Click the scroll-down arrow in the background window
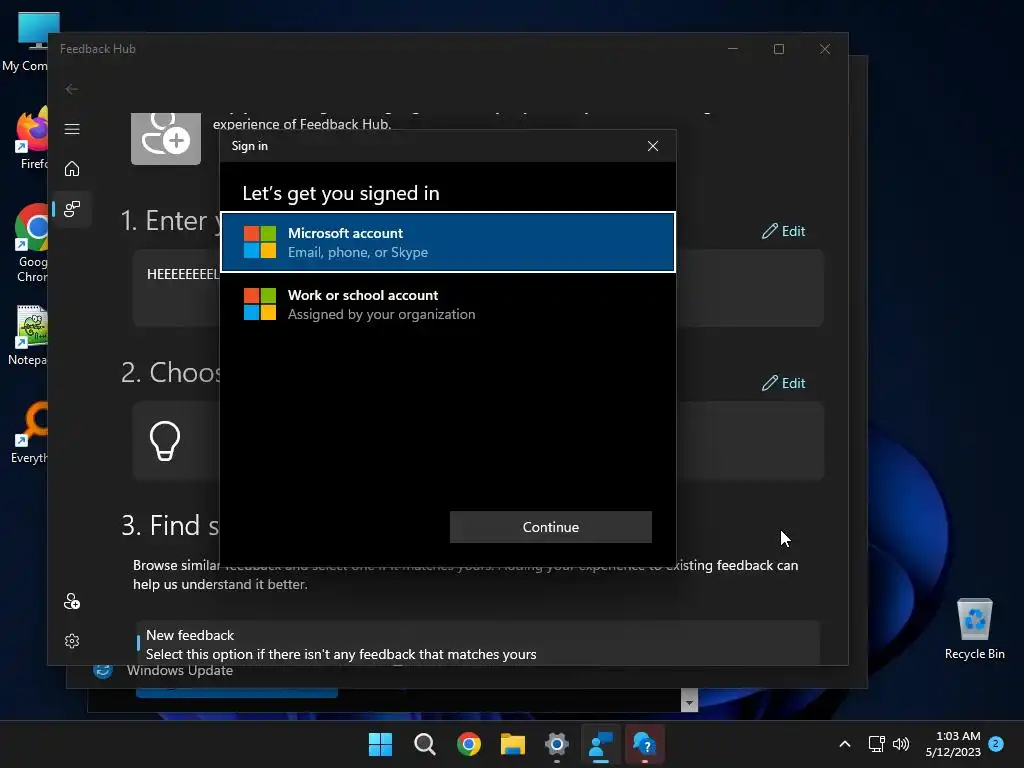Image resolution: width=1024 pixels, height=768 pixels. click(689, 701)
